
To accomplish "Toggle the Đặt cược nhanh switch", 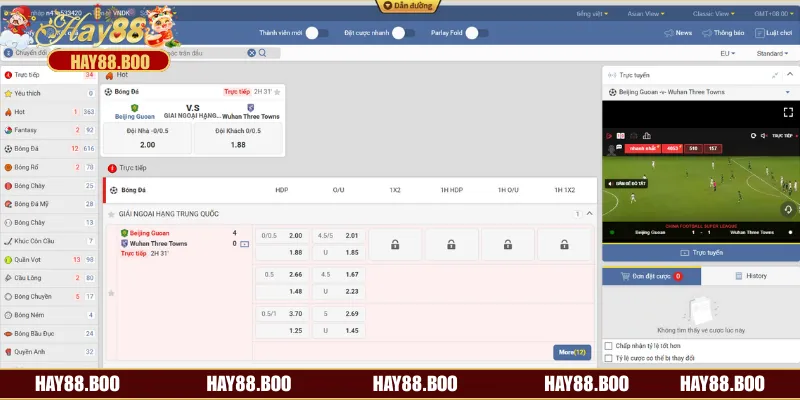I will click(x=403, y=33).
